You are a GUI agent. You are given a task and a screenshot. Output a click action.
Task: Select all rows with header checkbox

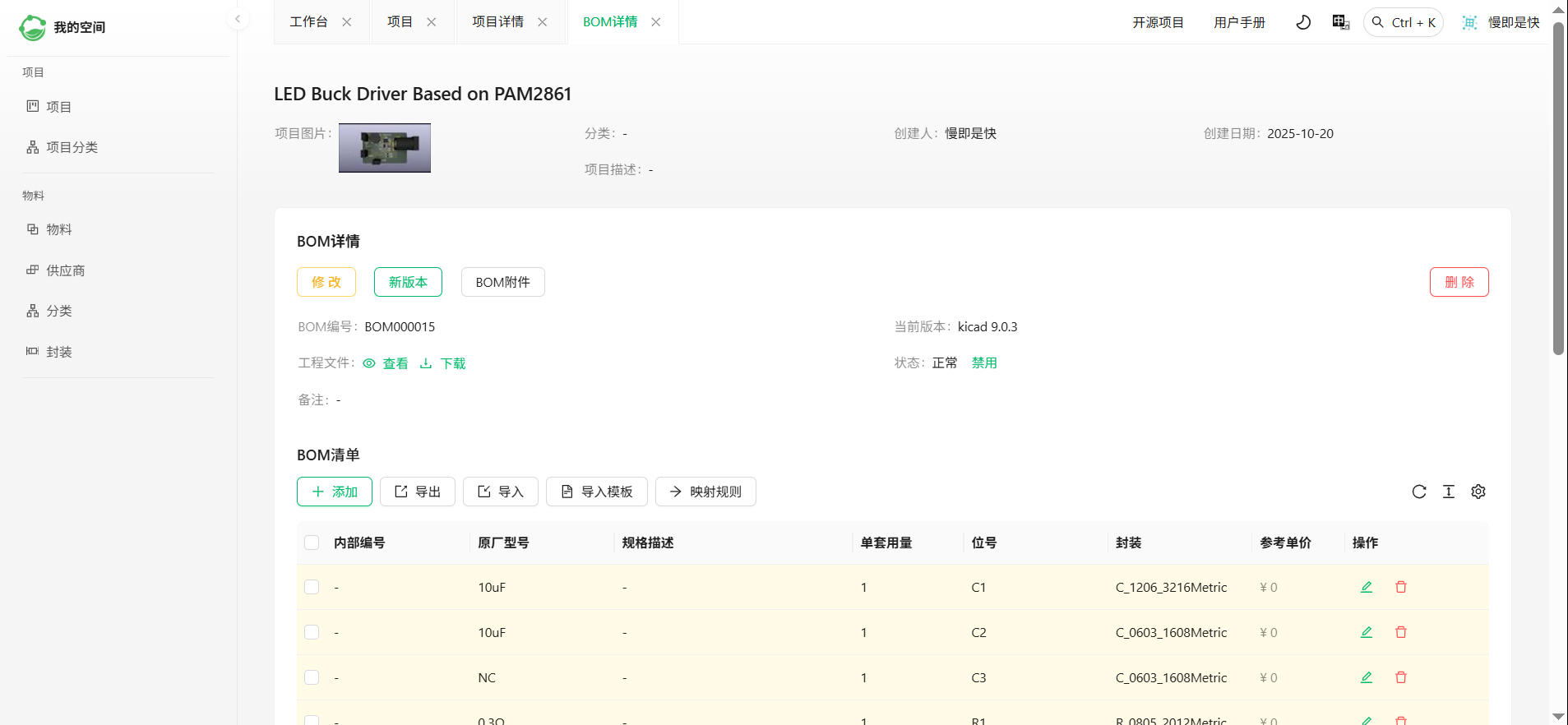click(x=312, y=543)
